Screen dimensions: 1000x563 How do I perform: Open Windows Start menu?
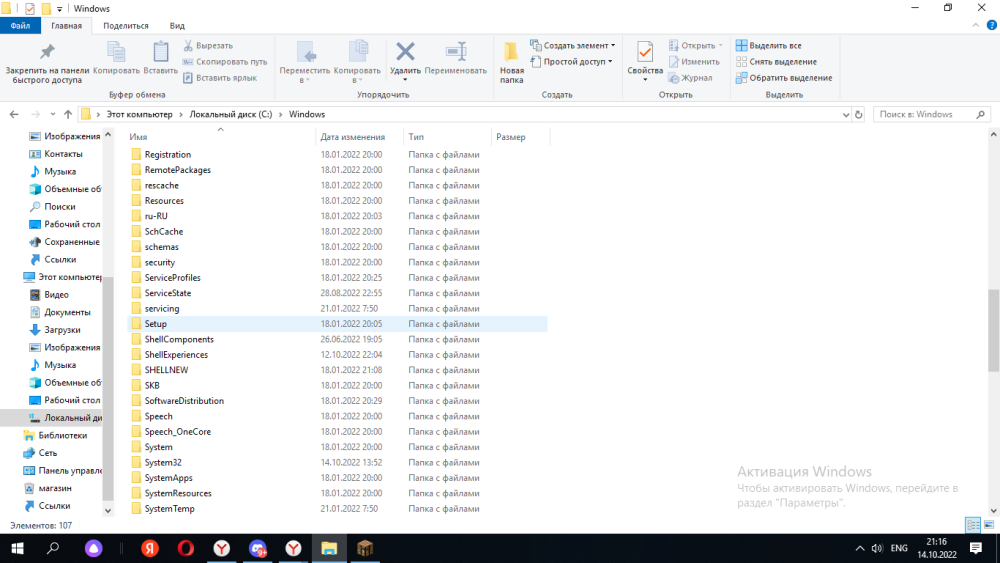coord(17,548)
